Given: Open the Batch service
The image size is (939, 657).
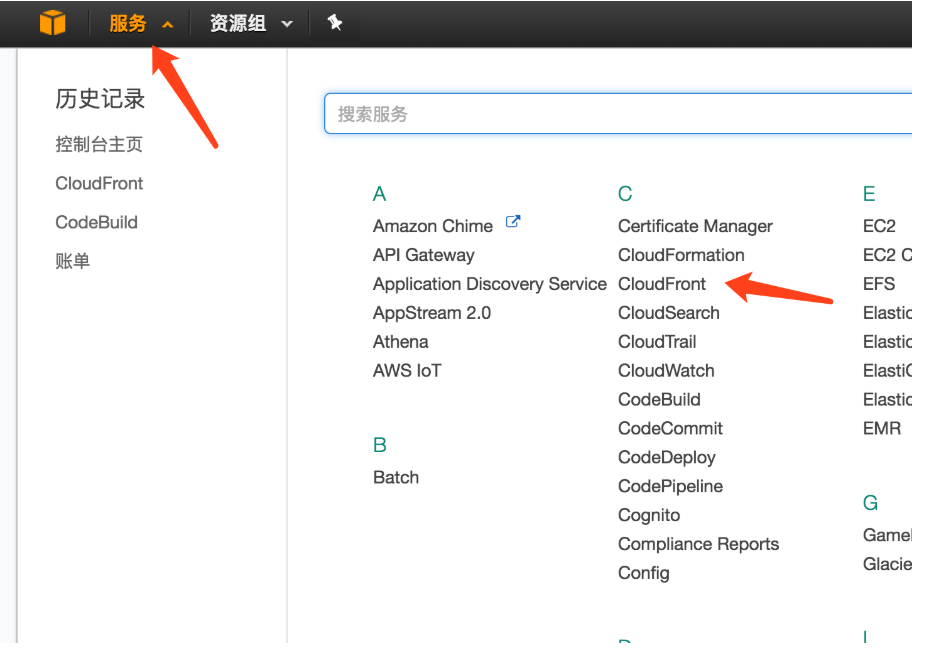Looking at the screenshot, I should coord(395,477).
